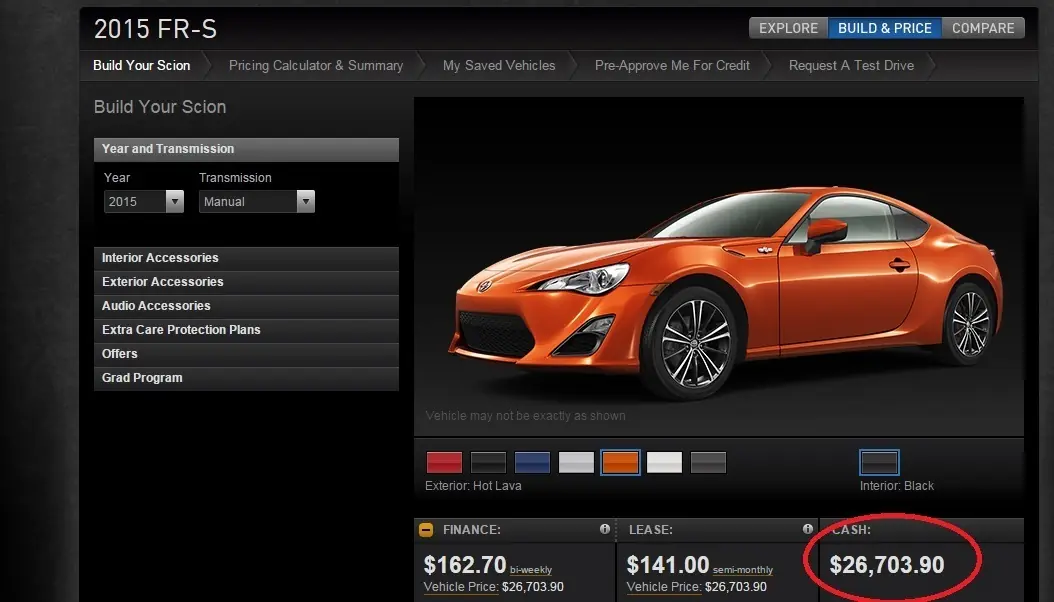Click the cash price $26,703.90
The height and width of the screenshot is (602, 1054).
[x=887, y=565]
